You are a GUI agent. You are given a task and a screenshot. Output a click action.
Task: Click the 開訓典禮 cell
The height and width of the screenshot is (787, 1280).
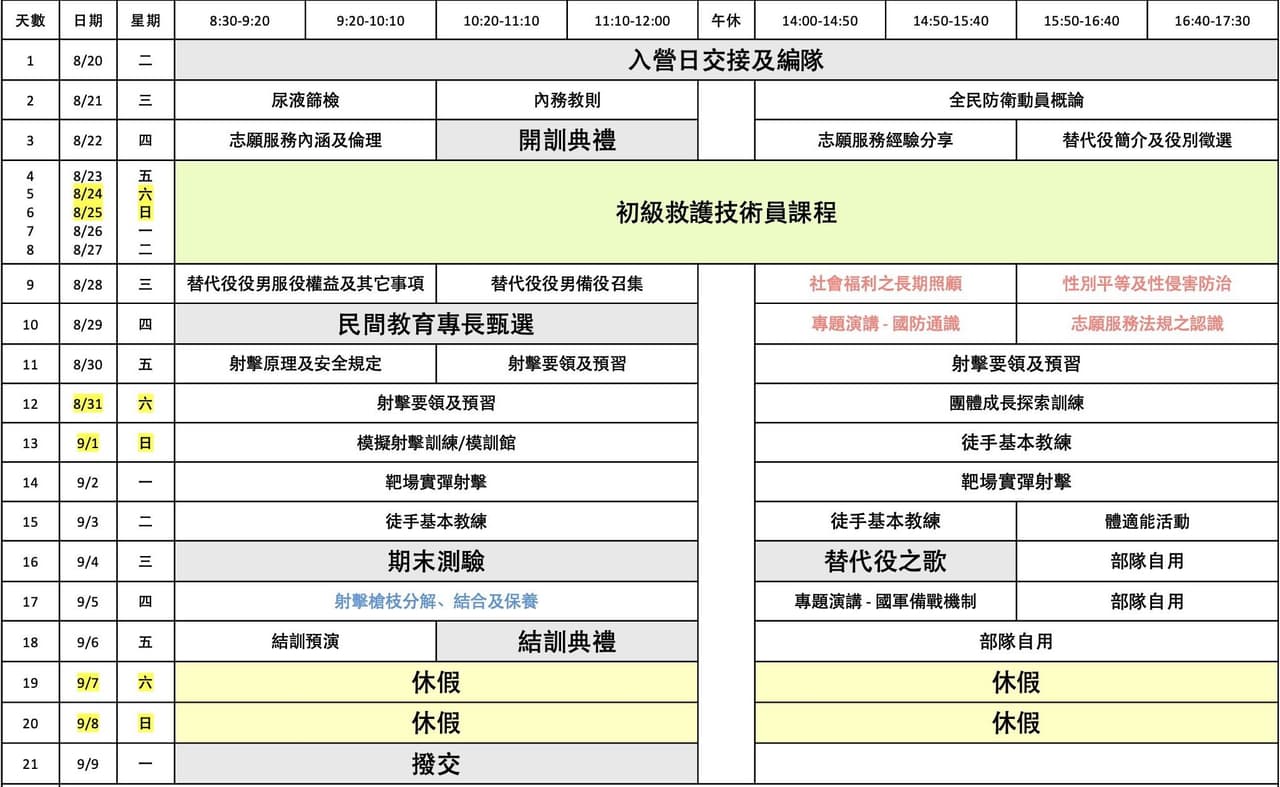point(567,140)
